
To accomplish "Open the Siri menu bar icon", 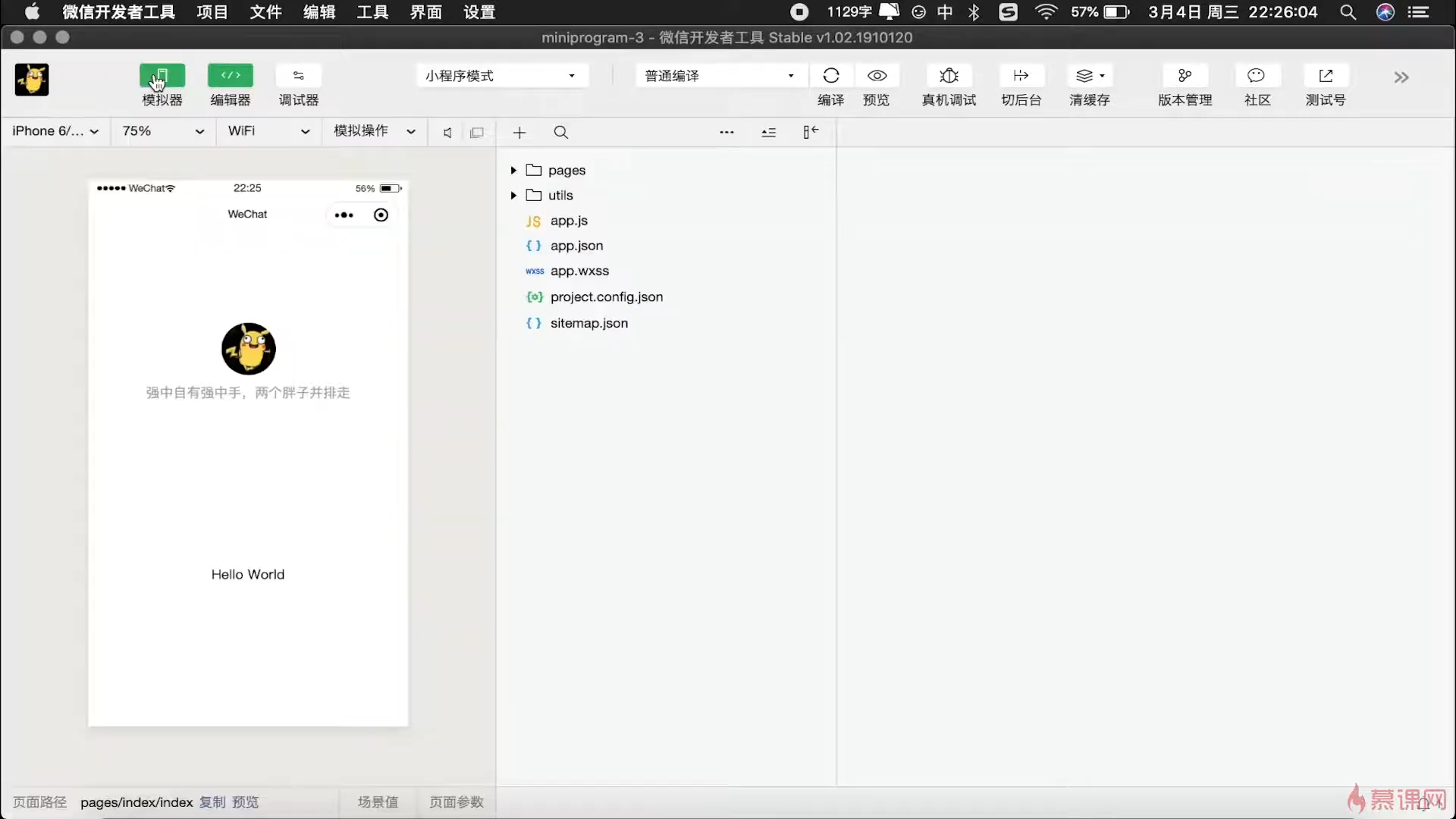I will [x=1385, y=12].
